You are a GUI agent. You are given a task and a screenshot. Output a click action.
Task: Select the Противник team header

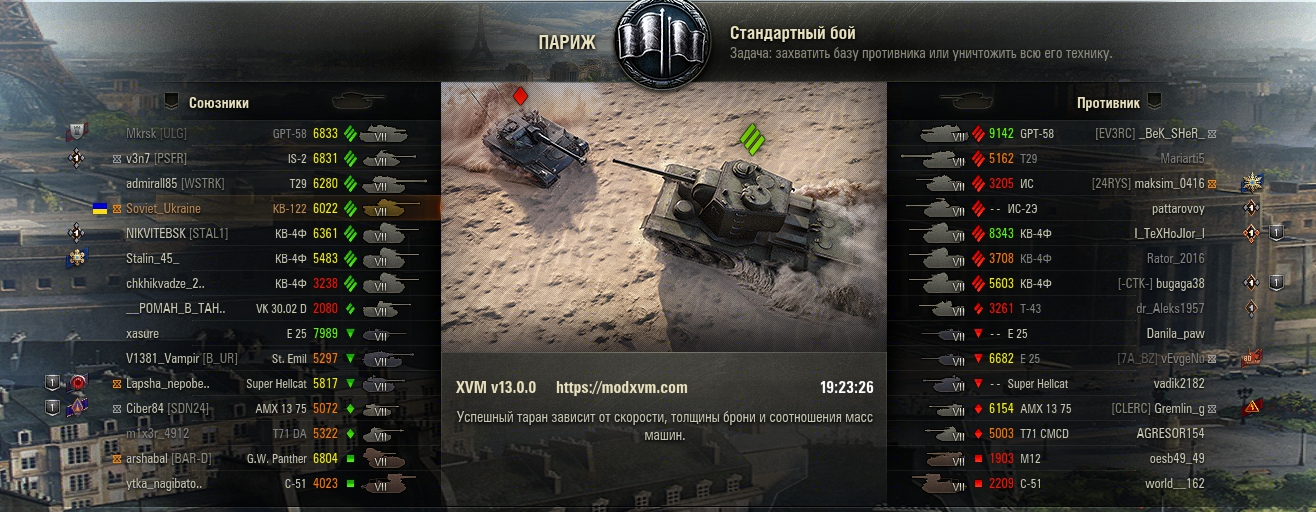coord(1108,102)
